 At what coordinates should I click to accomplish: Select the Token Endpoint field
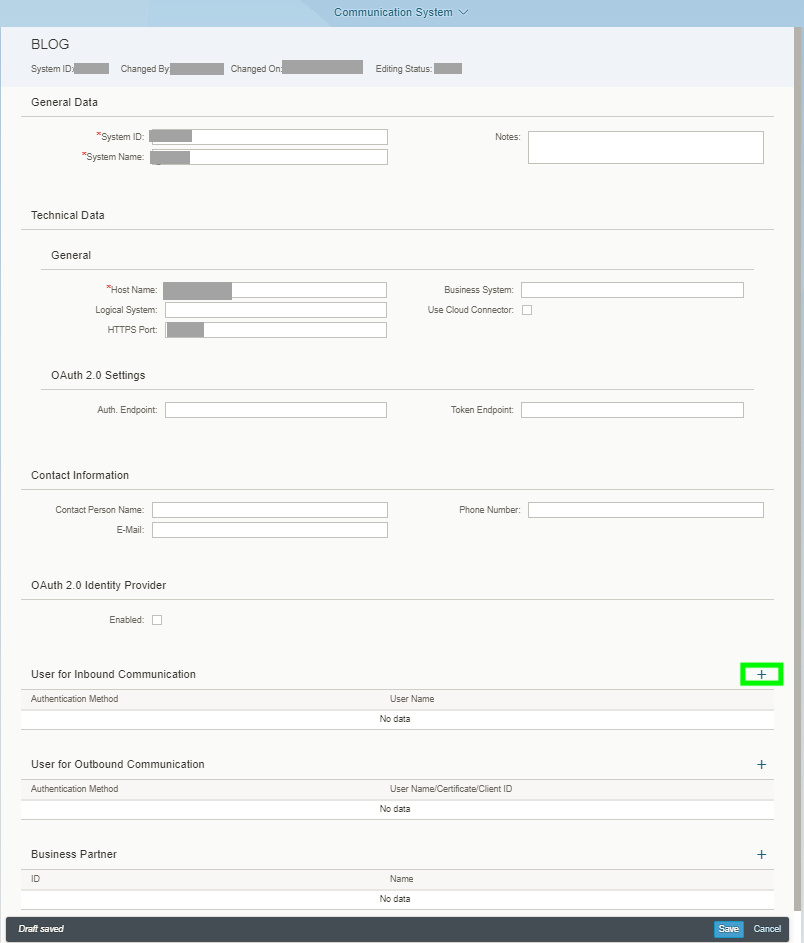coord(632,410)
